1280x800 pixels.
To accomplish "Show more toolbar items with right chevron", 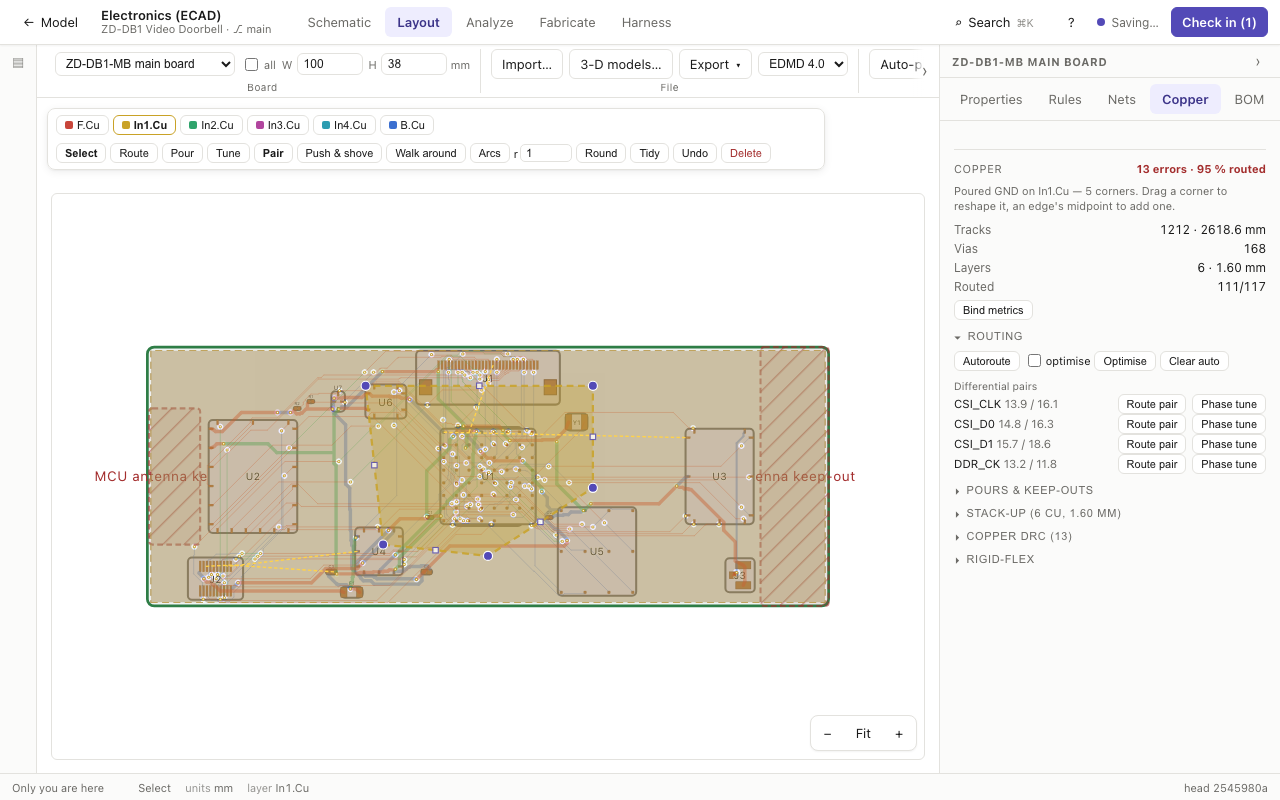I will pos(923,71).
